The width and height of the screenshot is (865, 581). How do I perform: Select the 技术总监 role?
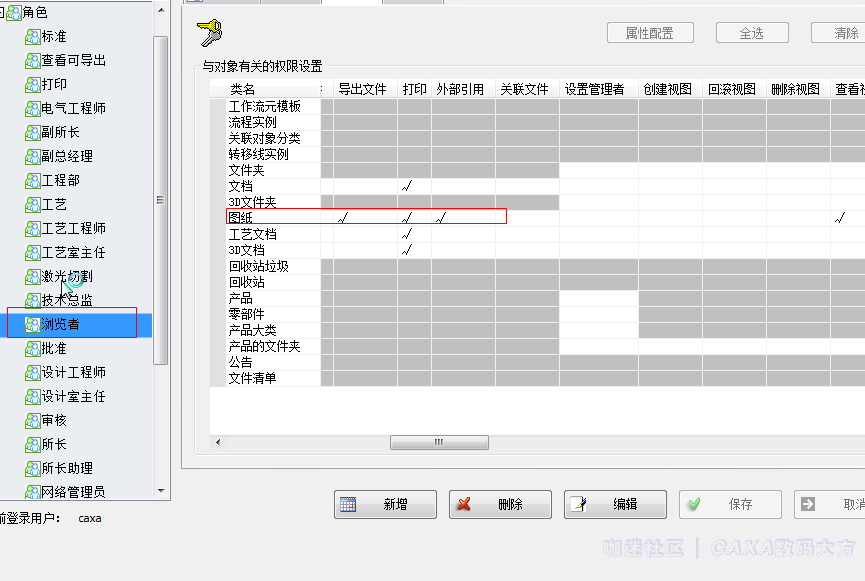67,300
